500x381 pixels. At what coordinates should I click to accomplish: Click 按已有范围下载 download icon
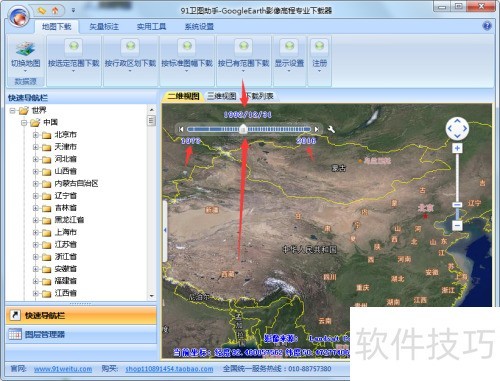[243, 46]
